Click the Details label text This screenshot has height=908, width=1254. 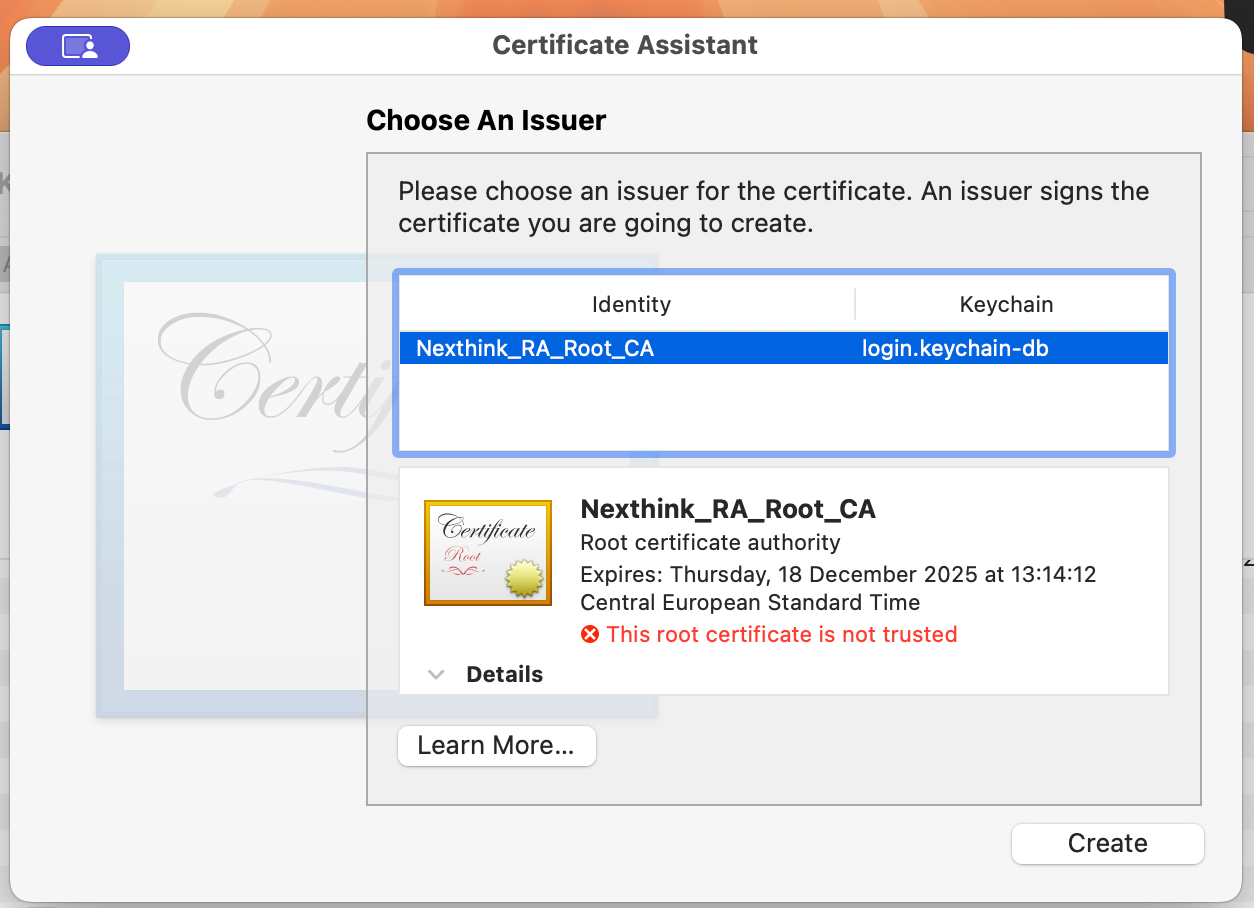504,674
